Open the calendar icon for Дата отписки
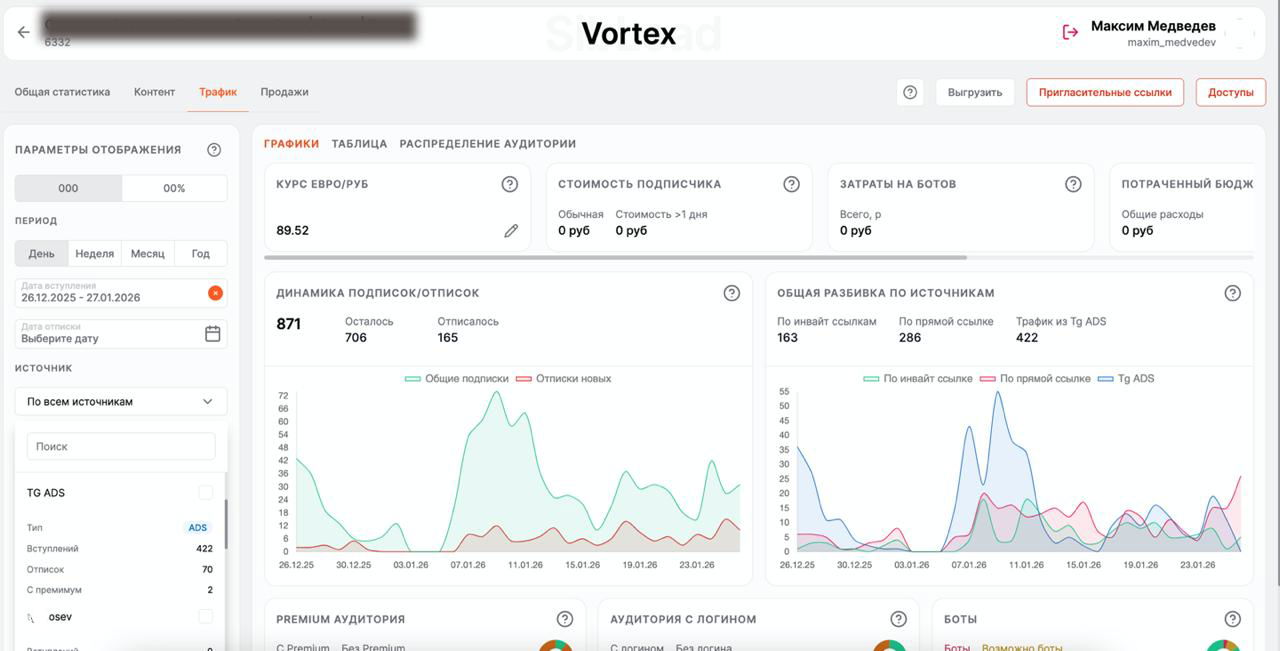This screenshot has height=651, width=1280. click(x=212, y=333)
